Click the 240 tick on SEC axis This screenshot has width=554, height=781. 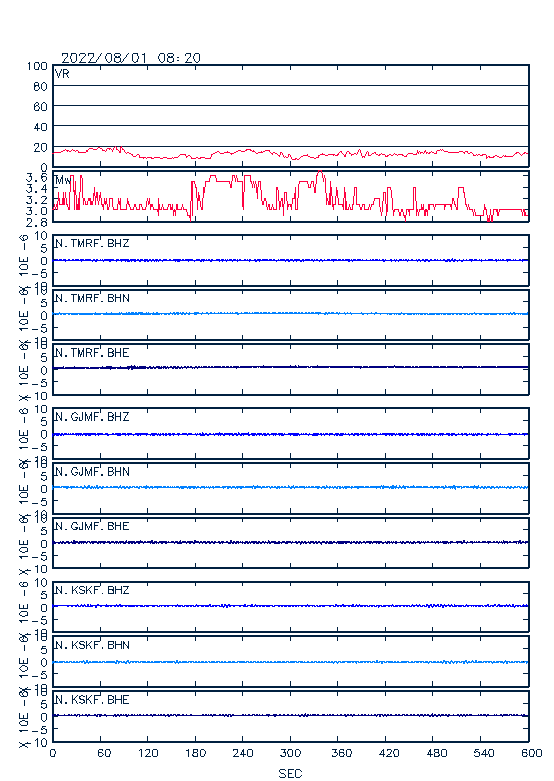click(x=243, y=753)
